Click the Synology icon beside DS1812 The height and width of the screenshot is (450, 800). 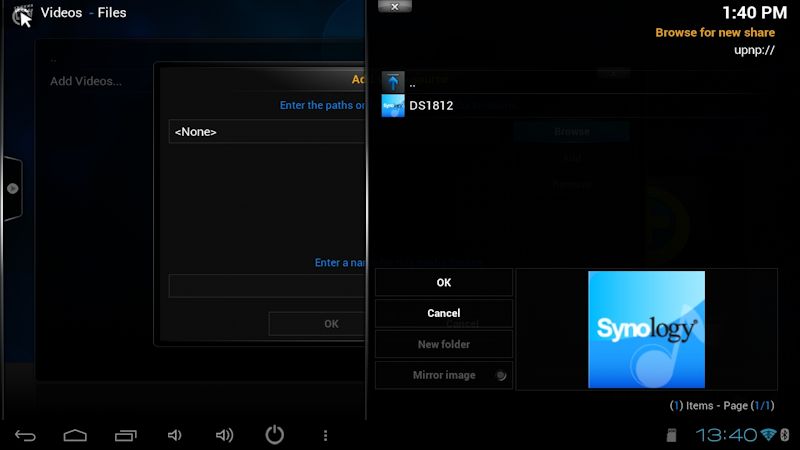pos(393,106)
